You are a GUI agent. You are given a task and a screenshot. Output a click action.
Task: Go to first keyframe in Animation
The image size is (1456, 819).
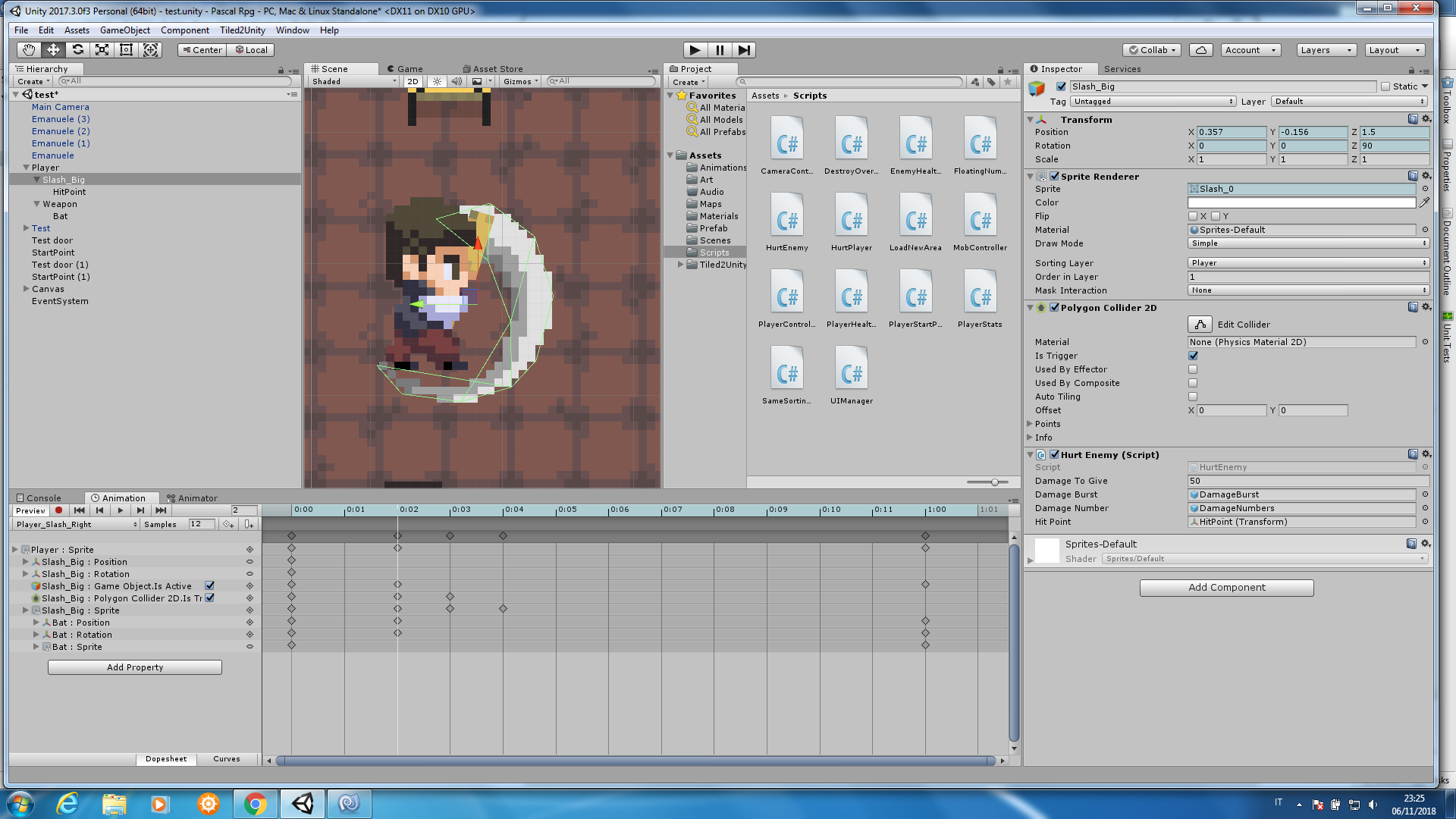pos(79,510)
